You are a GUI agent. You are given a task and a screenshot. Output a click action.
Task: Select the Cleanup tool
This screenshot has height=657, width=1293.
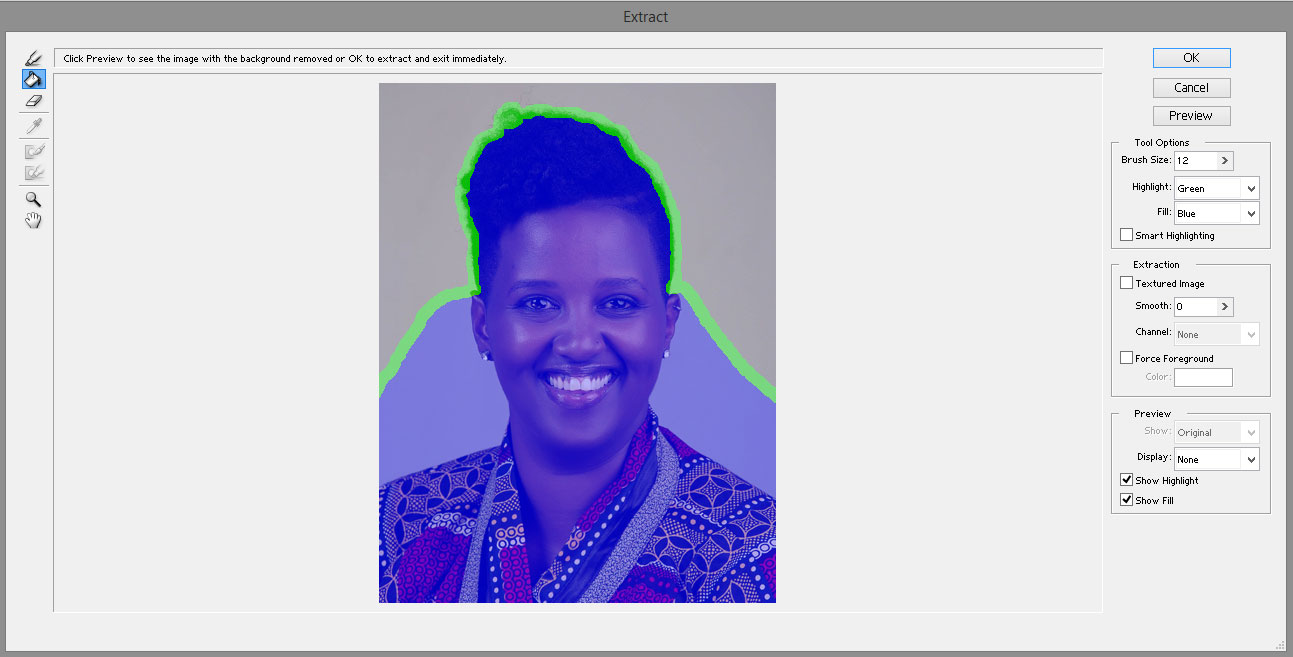(33, 151)
